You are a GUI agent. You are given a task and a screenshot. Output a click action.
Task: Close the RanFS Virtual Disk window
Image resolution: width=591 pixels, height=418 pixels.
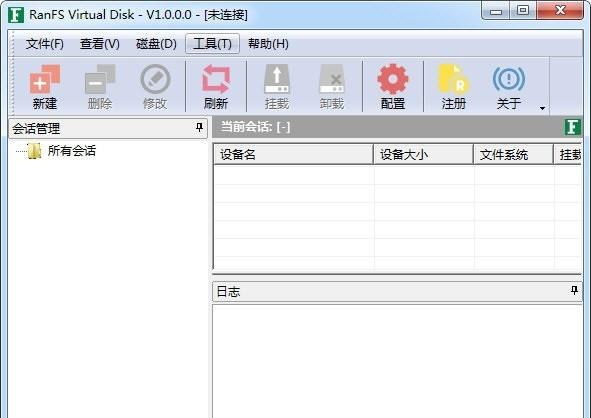tap(560, 11)
